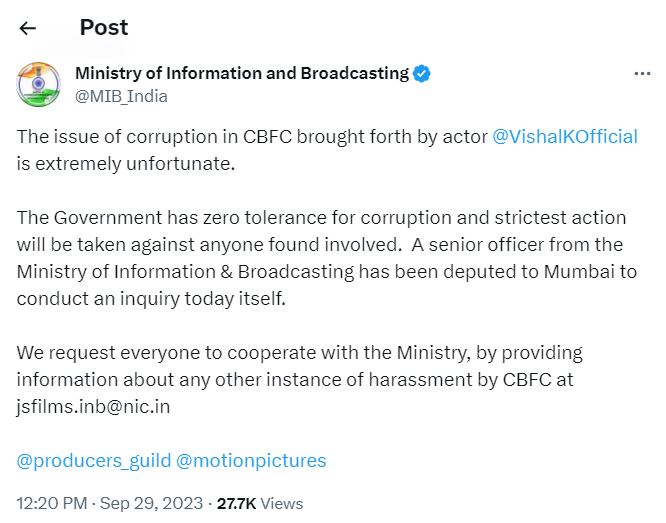Click the 'is extremely unfortunate' text line
The image size is (666, 523).
pyautogui.click(x=125, y=163)
